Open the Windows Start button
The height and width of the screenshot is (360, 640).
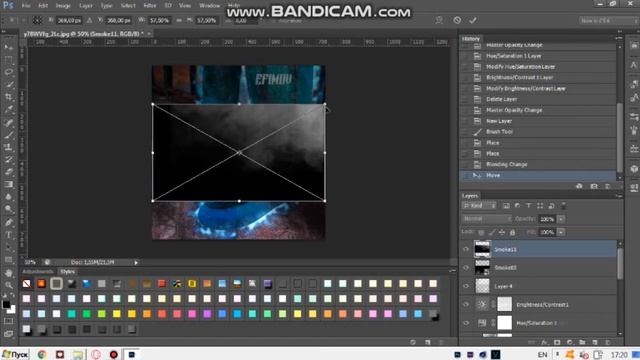coord(15,354)
